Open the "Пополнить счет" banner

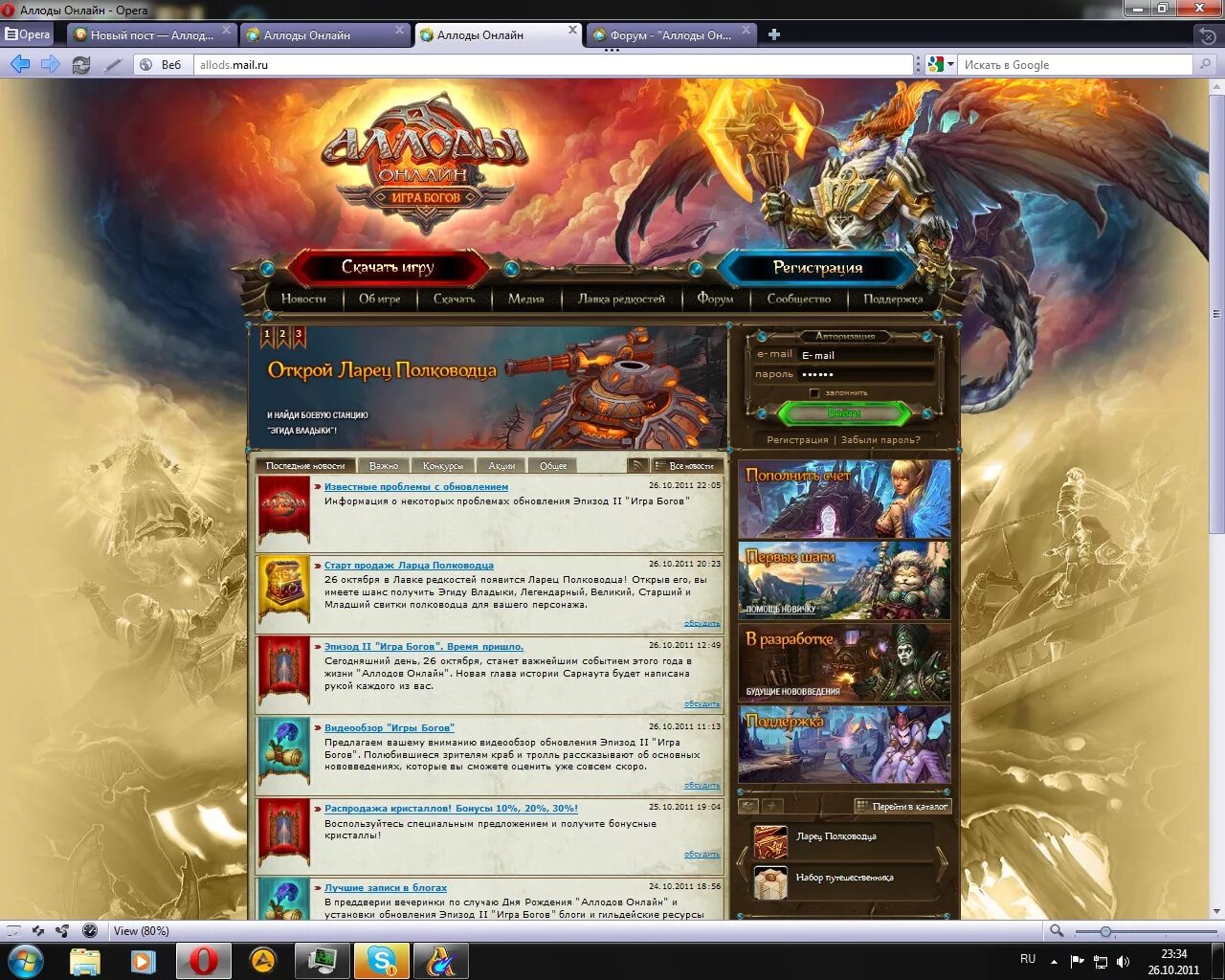pyautogui.click(x=844, y=499)
